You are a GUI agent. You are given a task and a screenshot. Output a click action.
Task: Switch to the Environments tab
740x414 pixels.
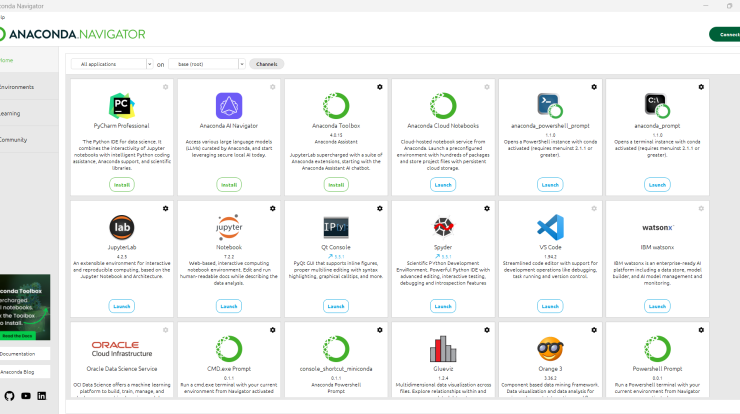pyautogui.click(x=29, y=87)
